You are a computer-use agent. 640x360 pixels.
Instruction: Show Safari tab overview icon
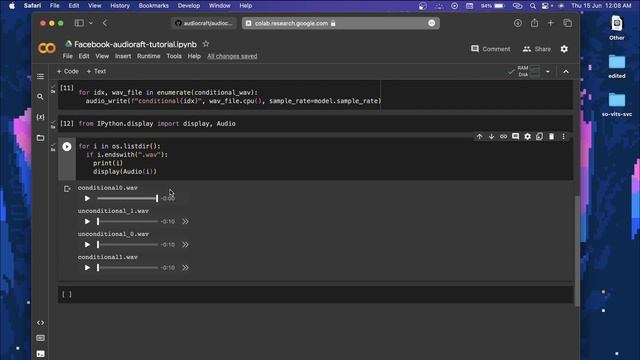567,23
